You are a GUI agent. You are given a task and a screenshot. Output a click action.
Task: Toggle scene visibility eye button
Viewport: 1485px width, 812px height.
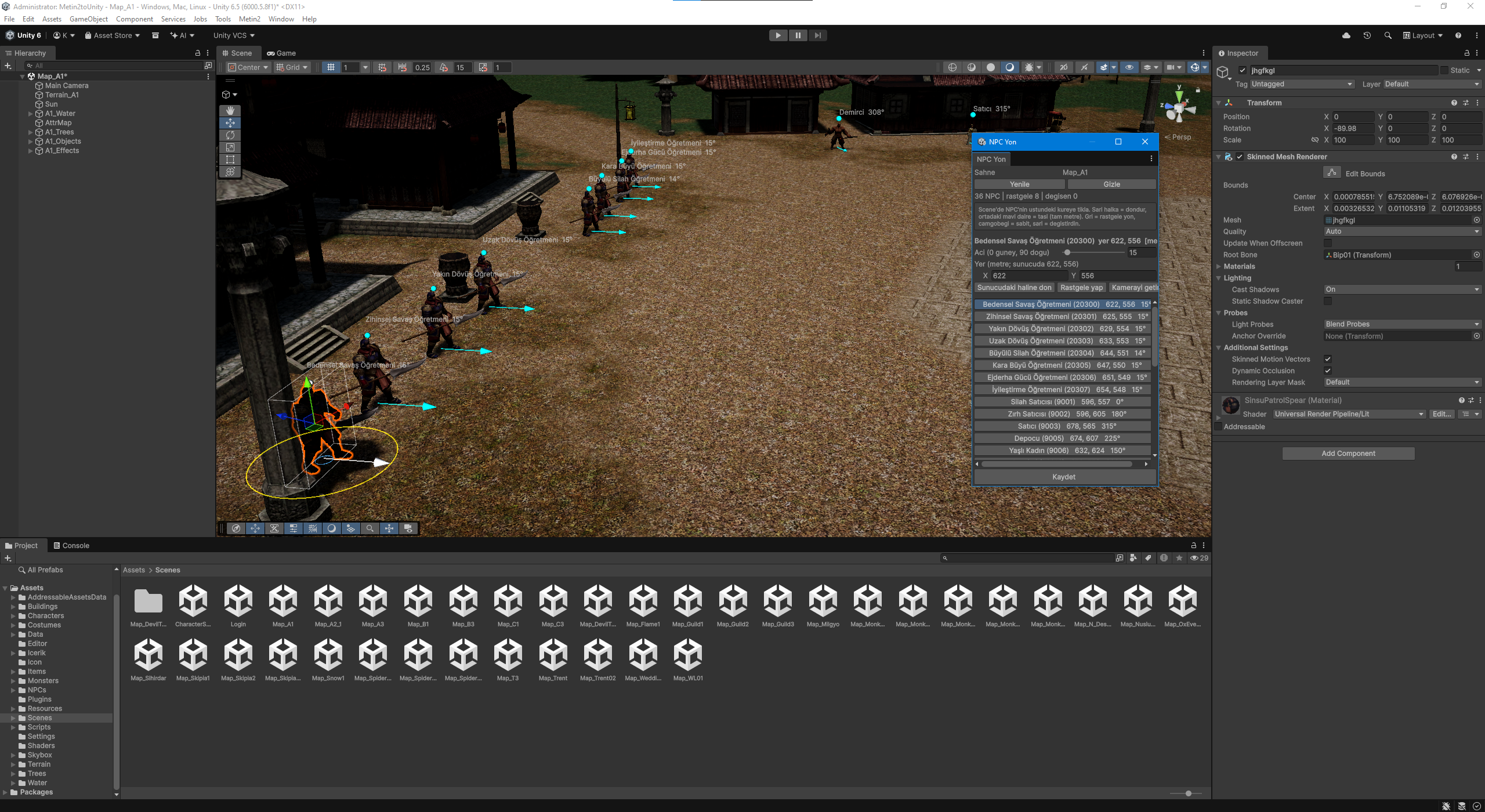pos(1129,67)
